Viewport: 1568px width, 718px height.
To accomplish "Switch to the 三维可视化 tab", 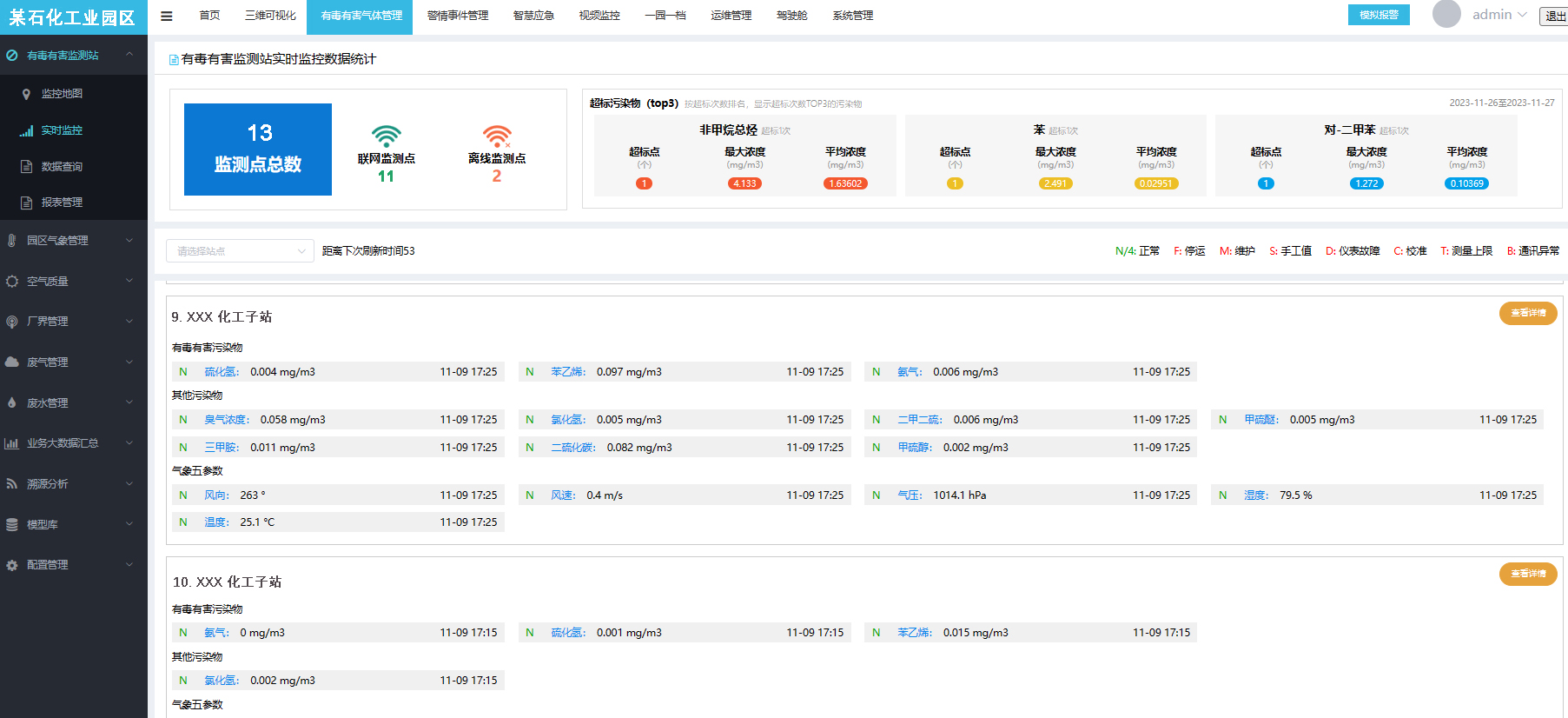I will (x=270, y=16).
